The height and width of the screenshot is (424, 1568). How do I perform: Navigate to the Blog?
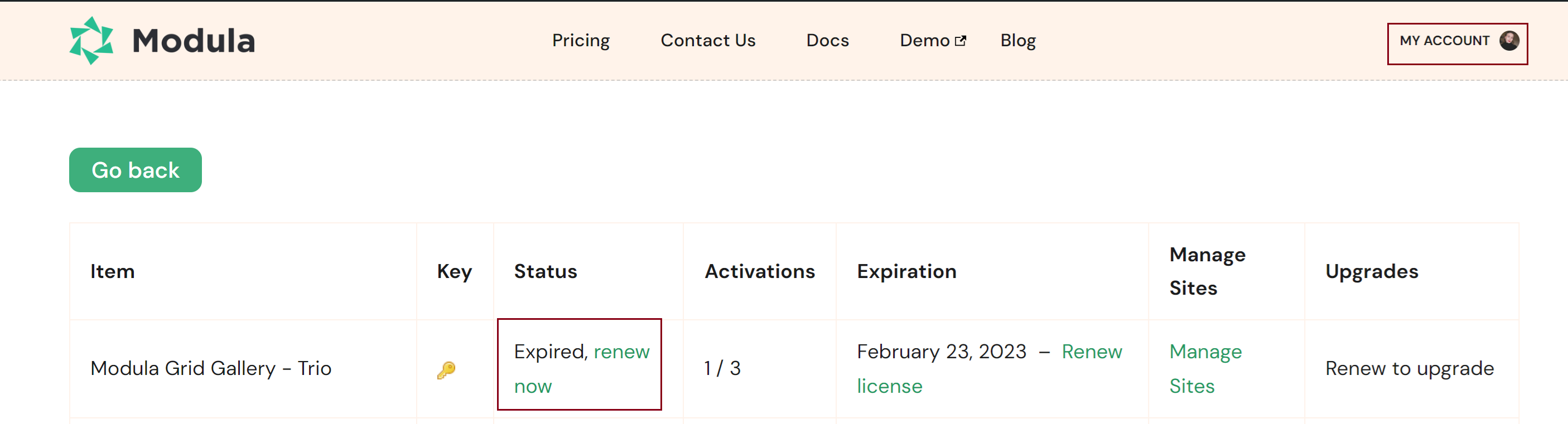point(1018,40)
